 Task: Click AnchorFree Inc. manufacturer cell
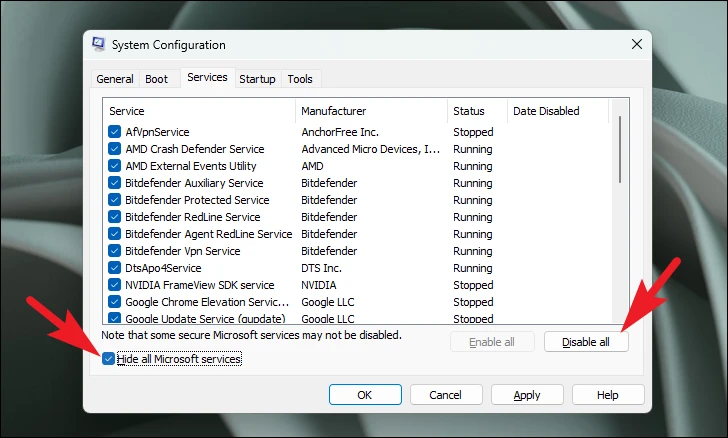[x=340, y=132]
